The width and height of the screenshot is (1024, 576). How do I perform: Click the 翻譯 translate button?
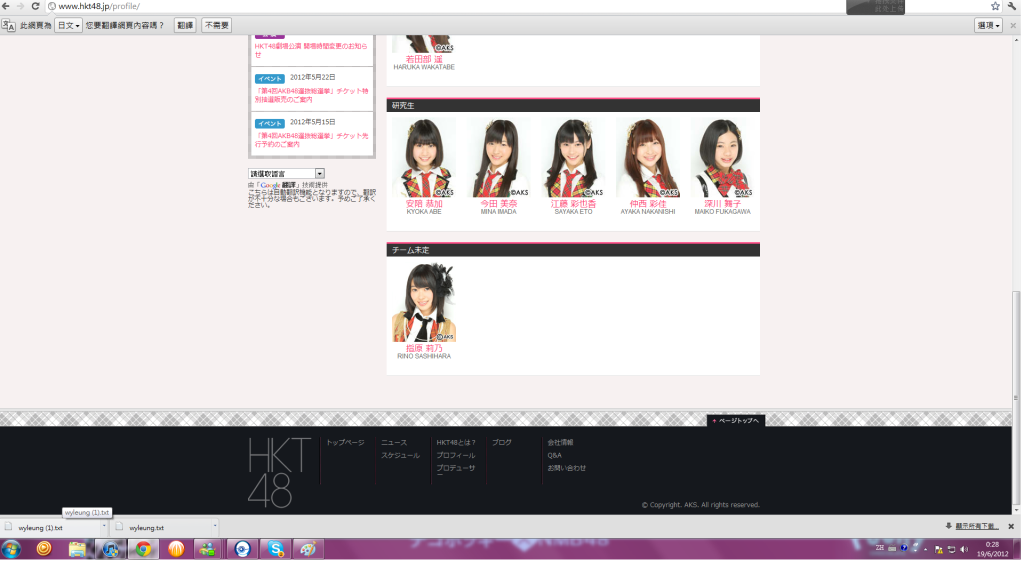click(185, 25)
